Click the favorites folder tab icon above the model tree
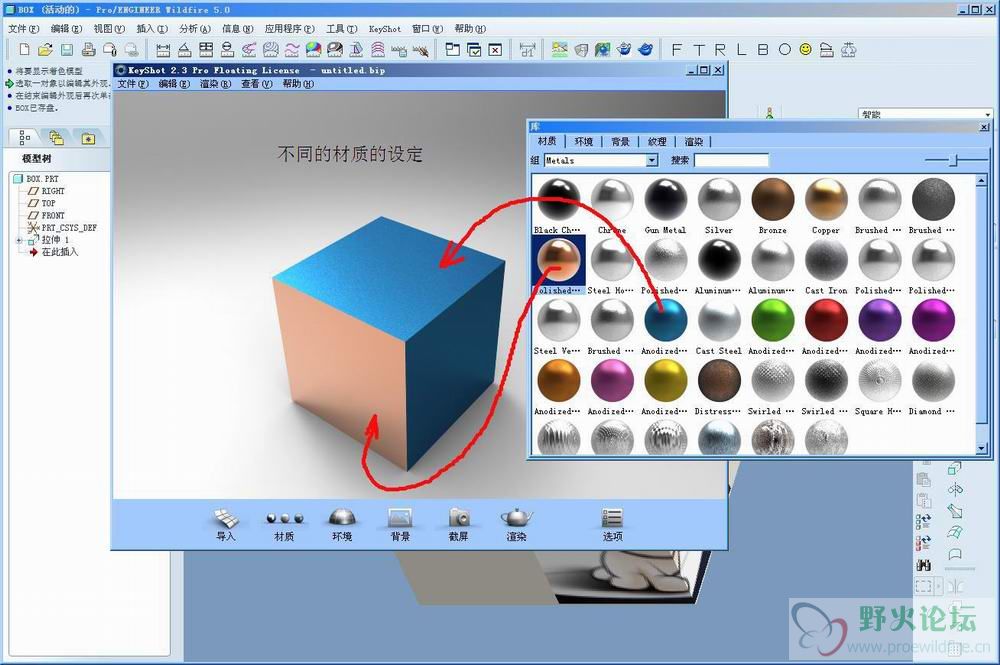1000x665 pixels. click(x=88, y=138)
